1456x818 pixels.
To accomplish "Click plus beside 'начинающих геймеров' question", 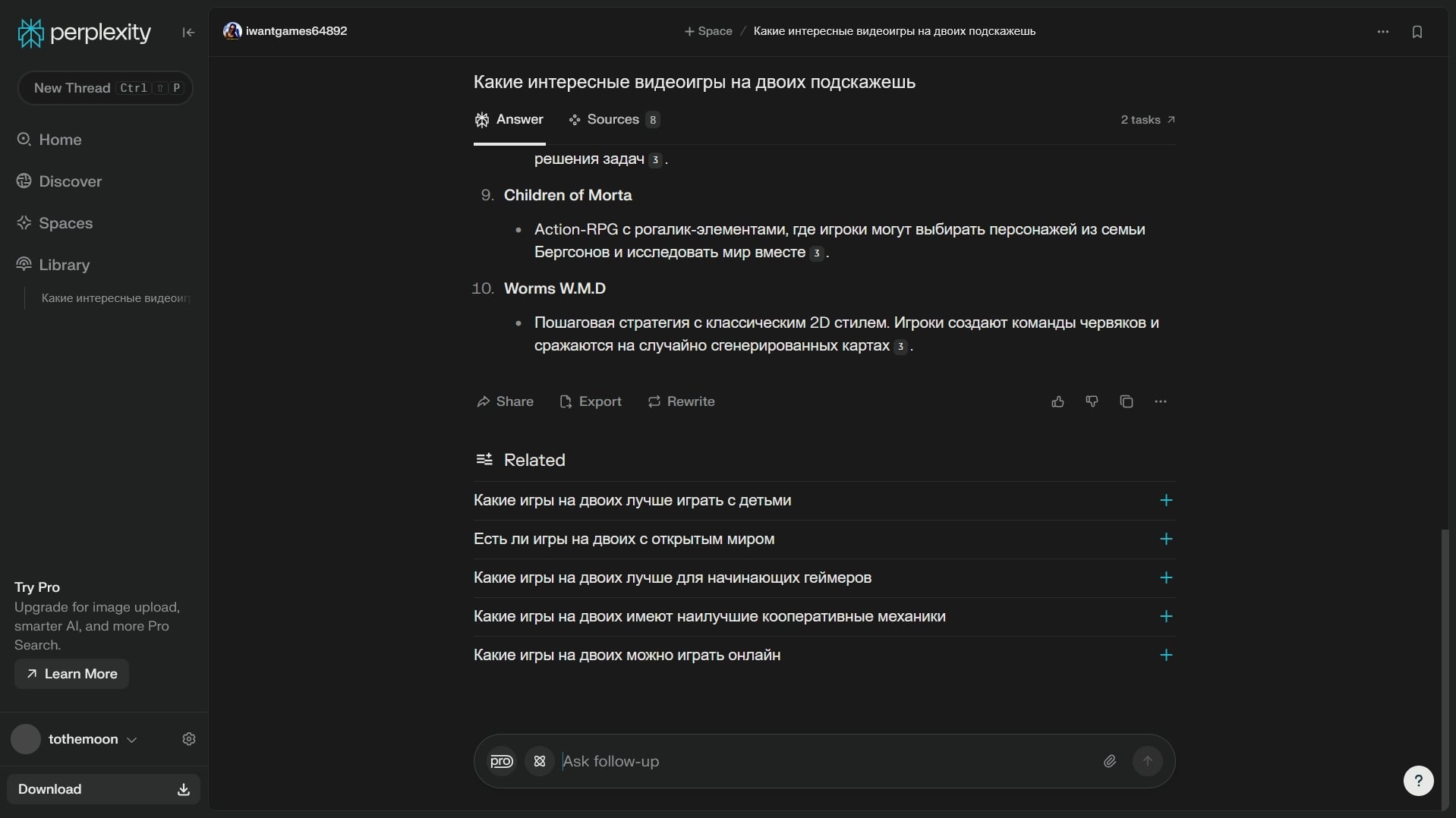I will [1166, 578].
